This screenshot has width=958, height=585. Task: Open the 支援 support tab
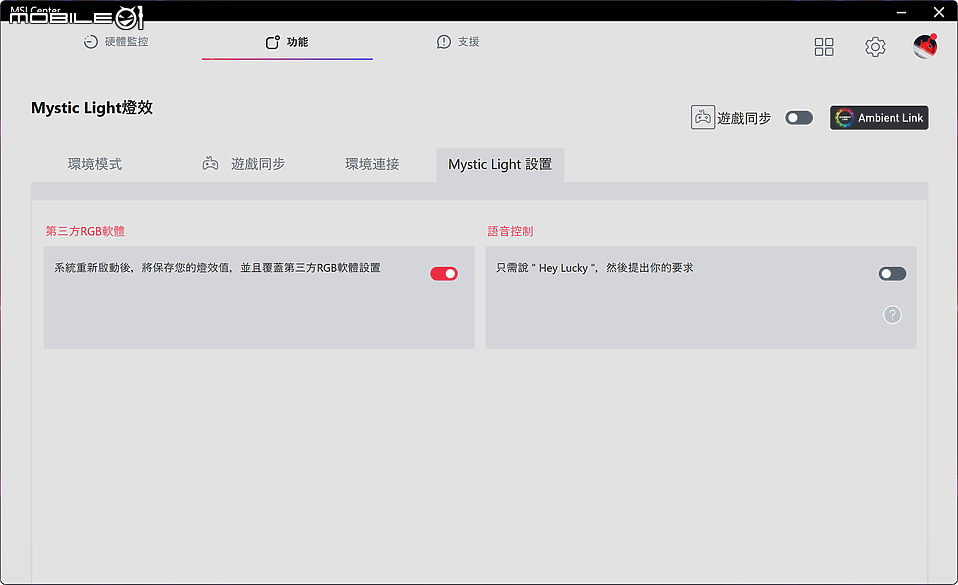point(458,42)
